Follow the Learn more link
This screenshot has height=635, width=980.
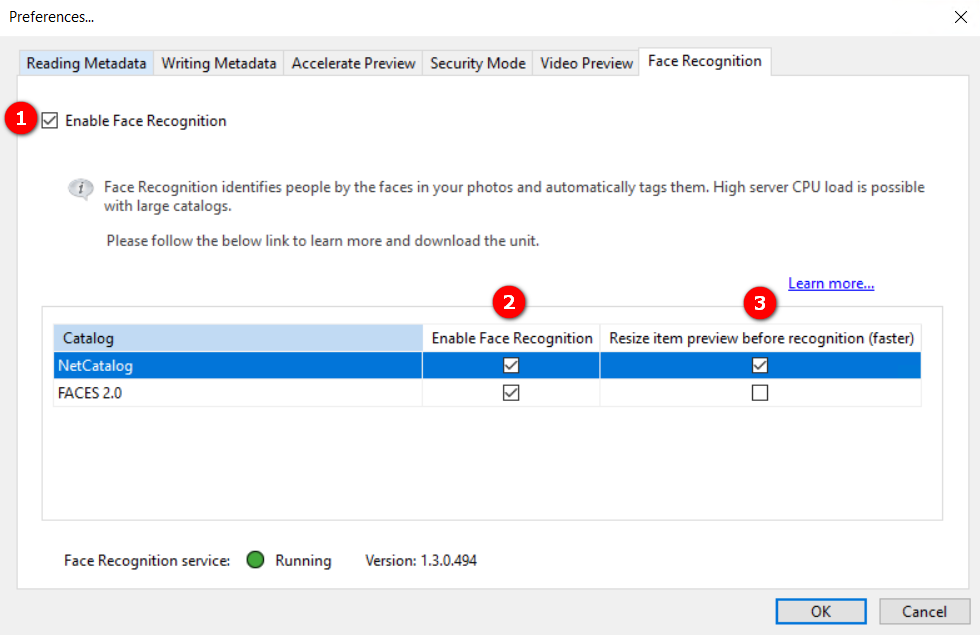point(831,284)
